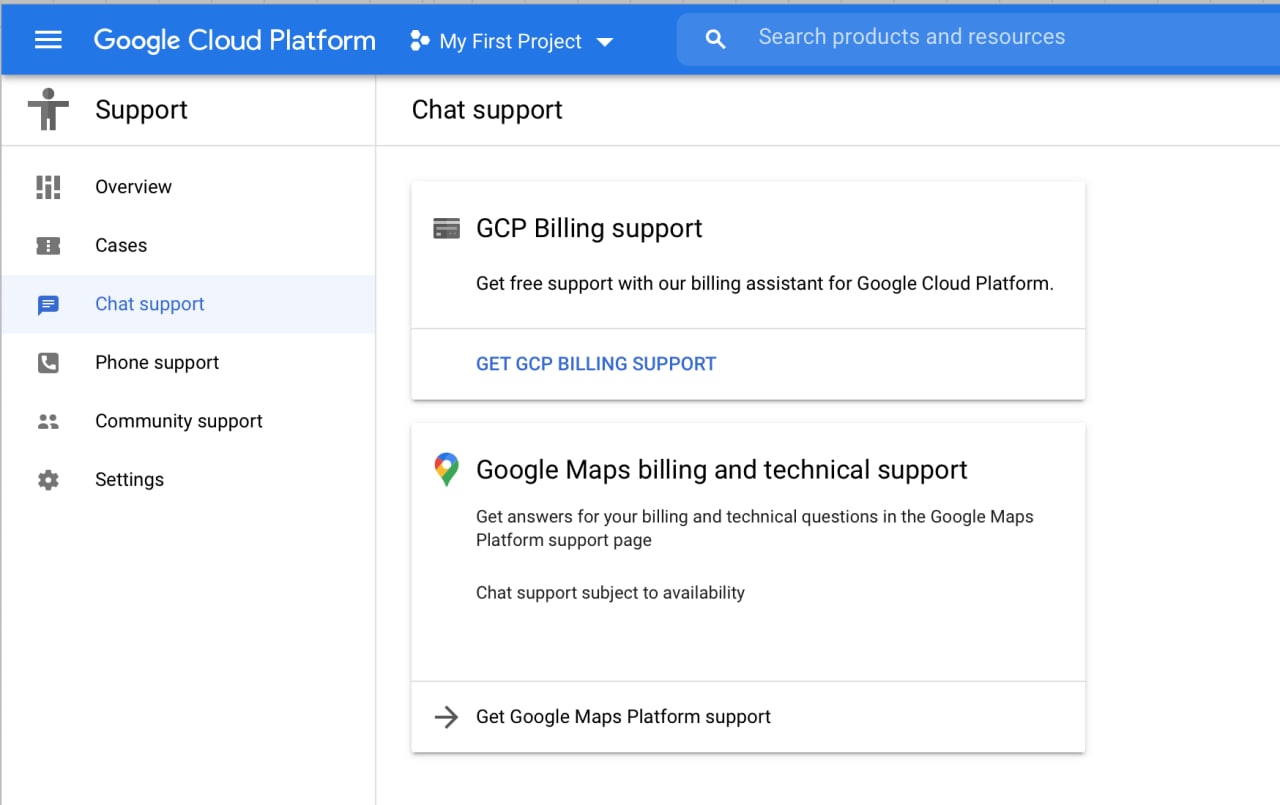1280x805 pixels.
Task: Click the GCP Billing support card heading
Action: click(x=589, y=228)
